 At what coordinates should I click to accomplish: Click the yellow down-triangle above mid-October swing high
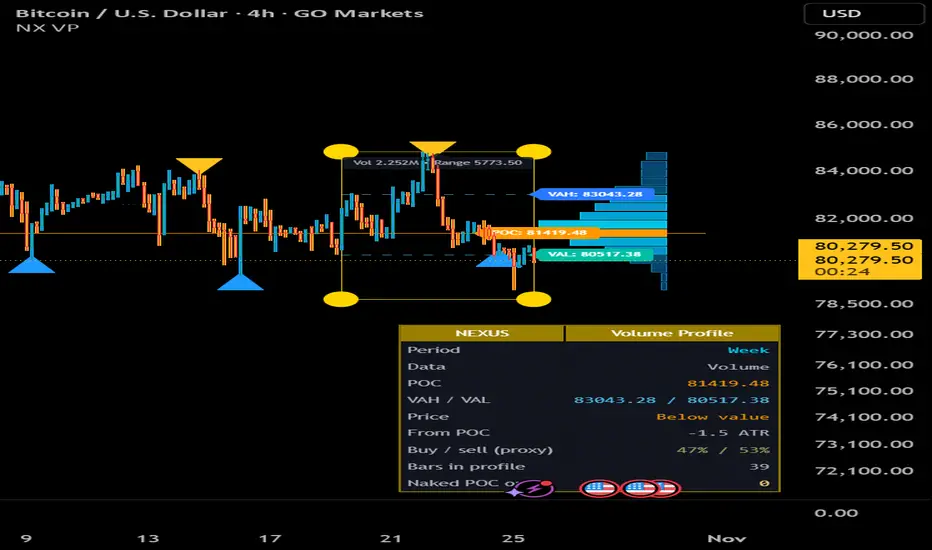199,165
